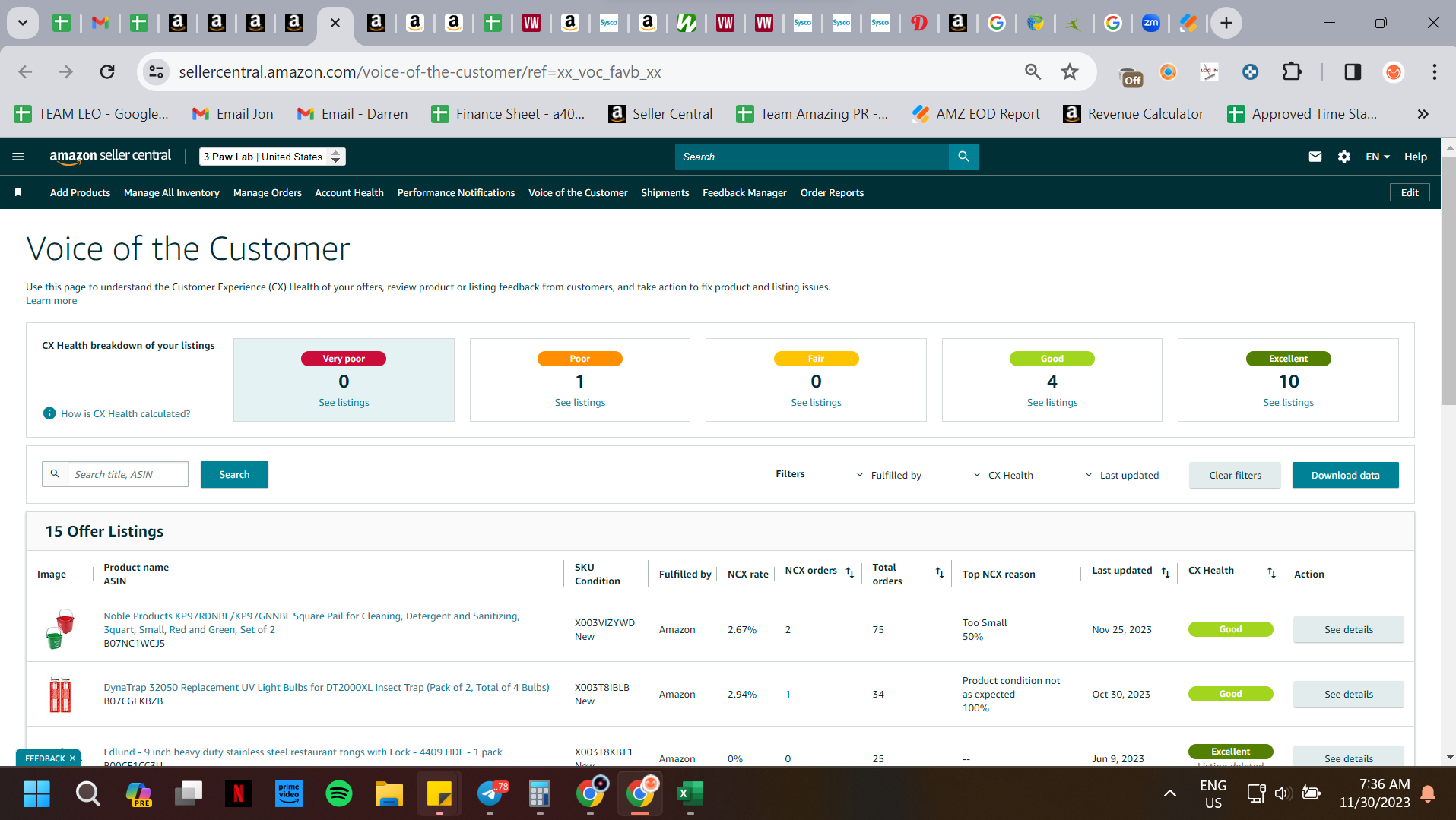Open the Chrome three-dot menu
The height and width of the screenshot is (820, 1456).
[x=1434, y=71]
